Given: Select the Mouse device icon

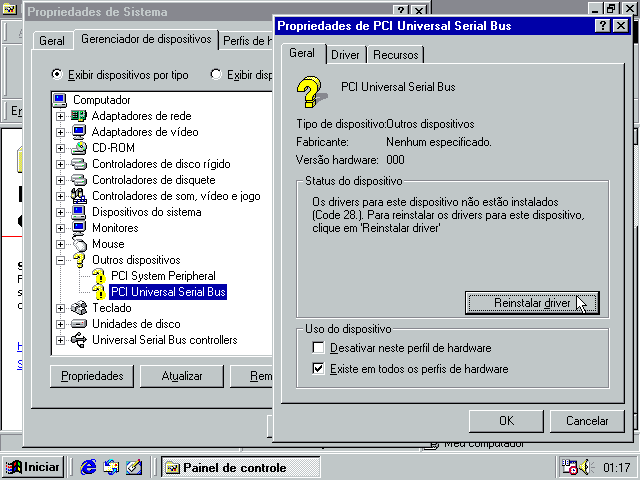Looking at the screenshot, I should click(79, 244).
